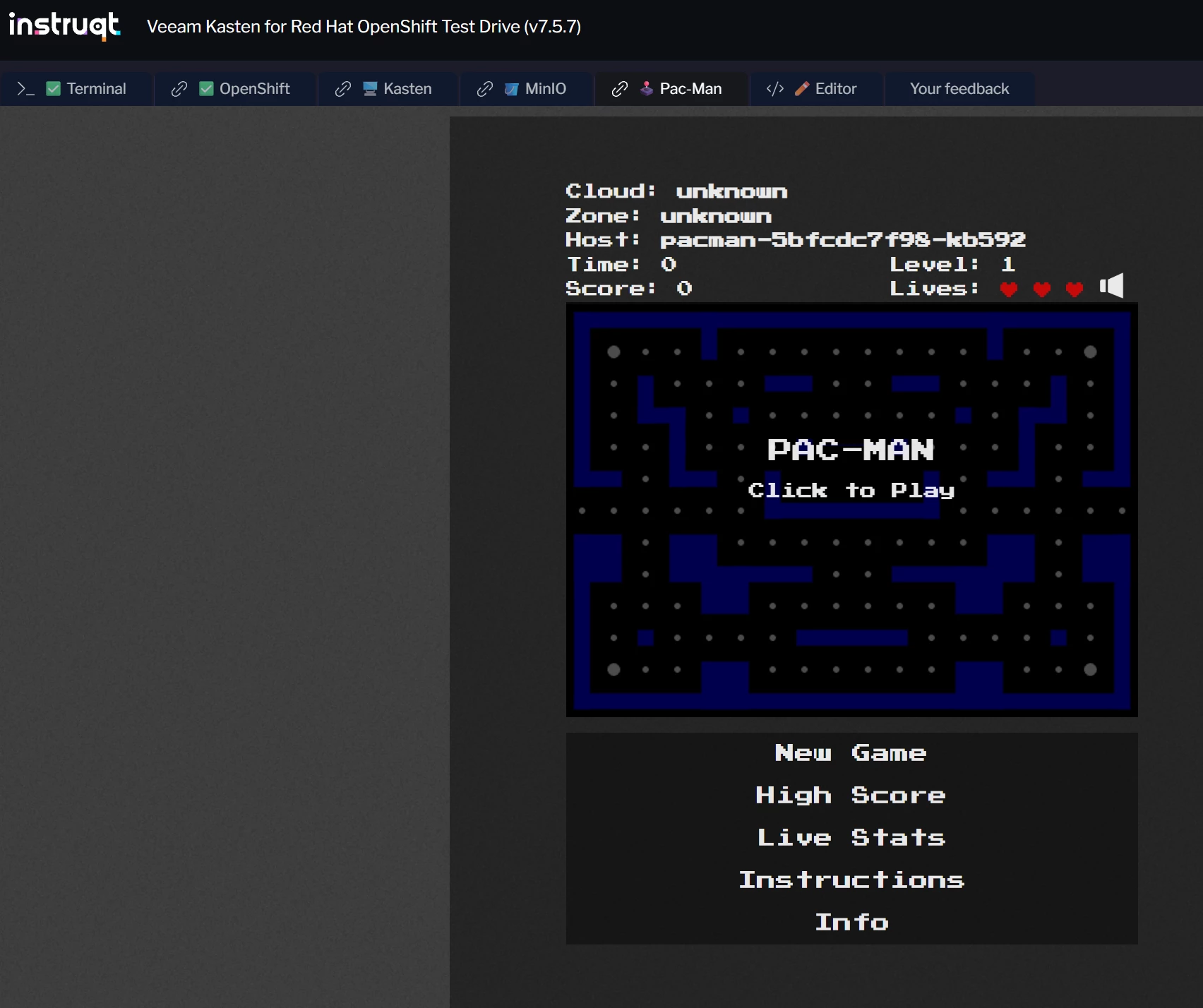Click the bottom-right power pellet
This screenshot has height=1008, width=1203.
coord(1090,669)
